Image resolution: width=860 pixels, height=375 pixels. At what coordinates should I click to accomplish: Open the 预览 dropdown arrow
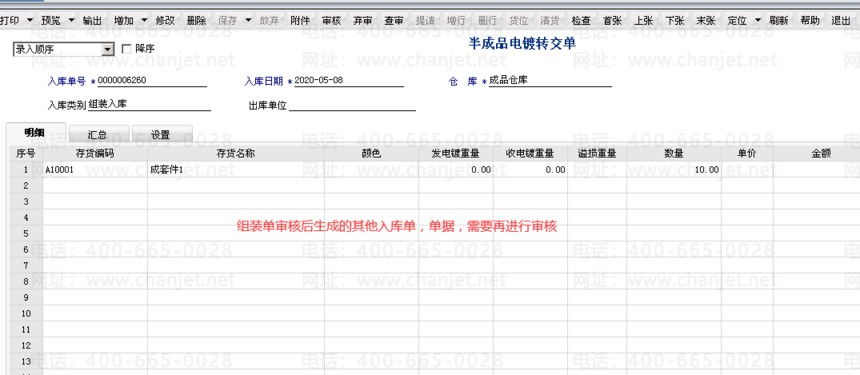[71, 21]
